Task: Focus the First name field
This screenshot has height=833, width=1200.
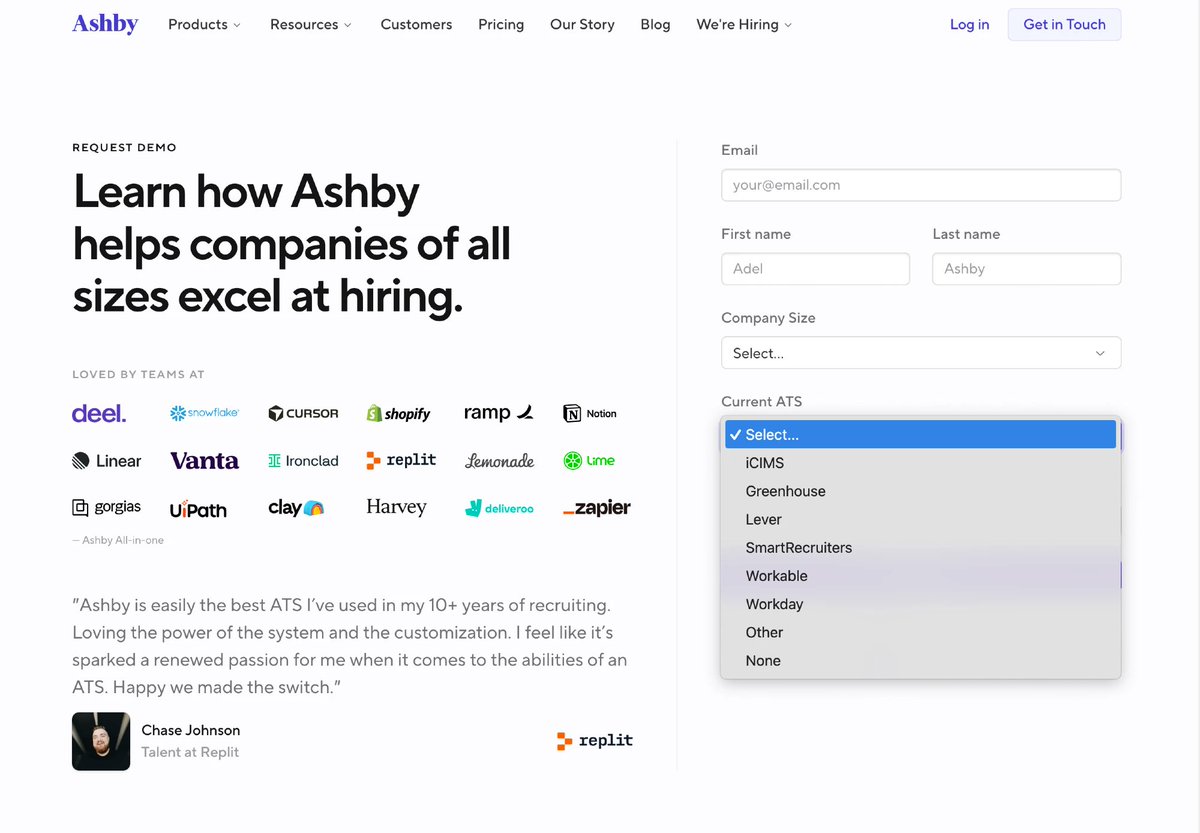Action: [815, 269]
